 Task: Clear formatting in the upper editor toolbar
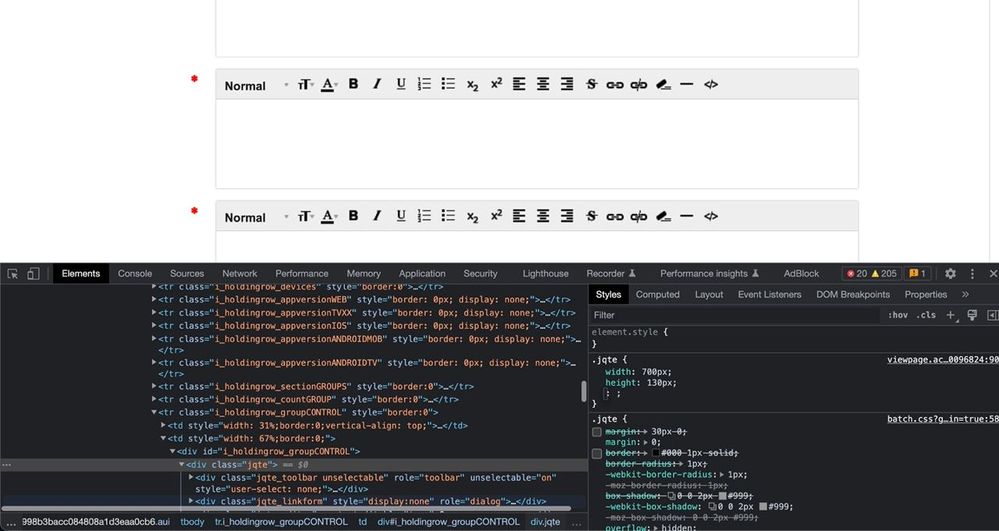coord(663,84)
